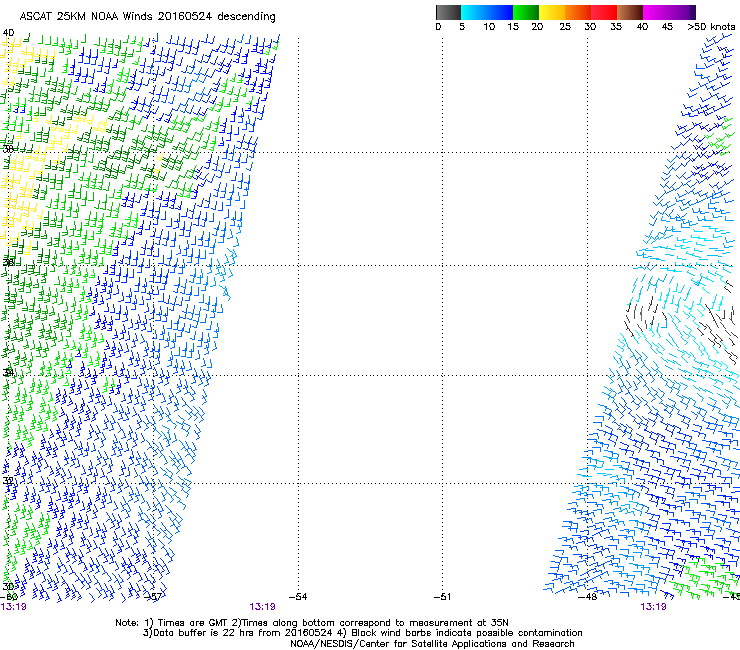
Task: Click the 'Data buffer is 22 hrs' note line
Action: point(362,633)
